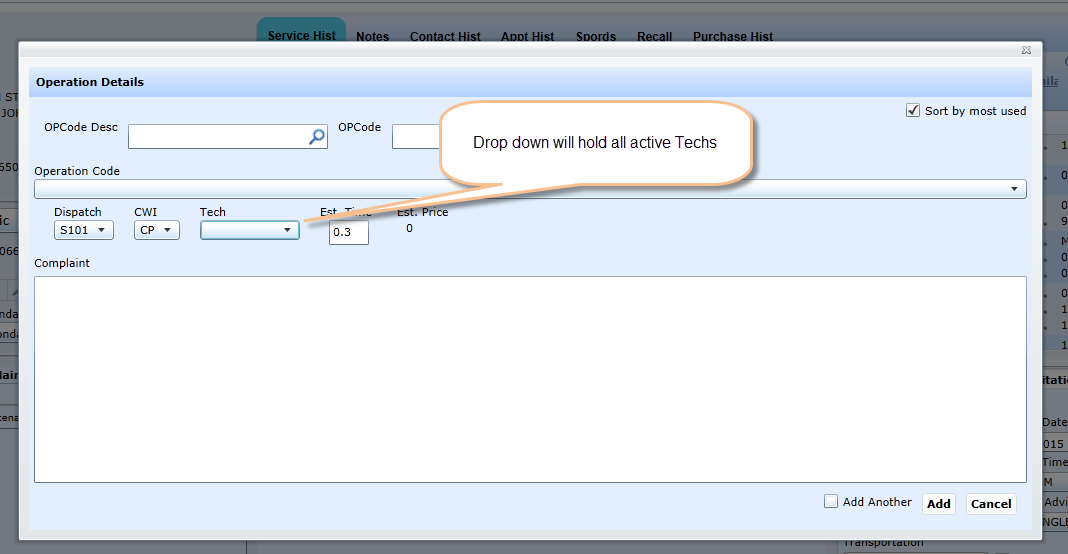
Task: Close the Operation Details dialog with X icon
Action: [x=1026, y=50]
